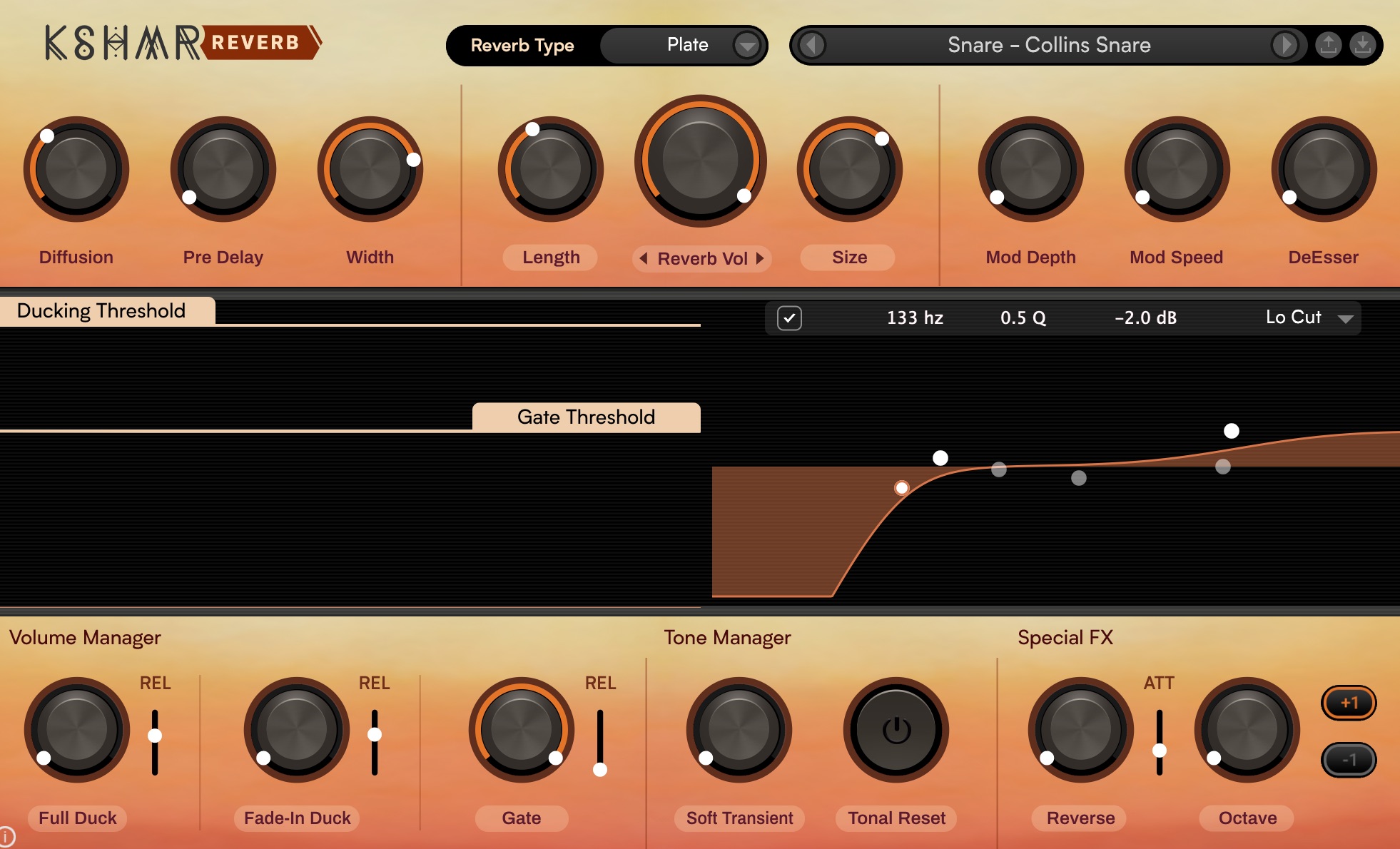The height and width of the screenshot is (849, 1400).
Task: Select the Gate Threshold tab
Action: pos(586,417)
